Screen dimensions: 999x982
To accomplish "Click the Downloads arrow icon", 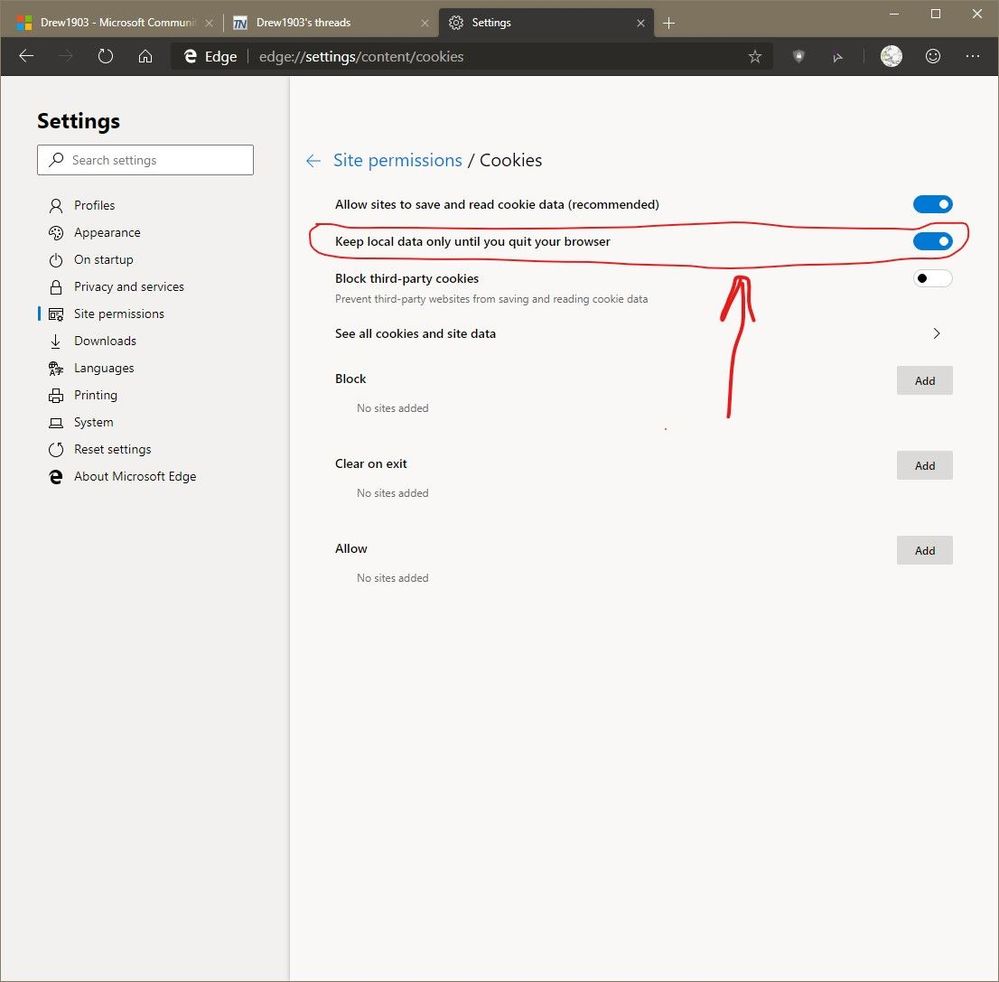I will (56, 341).
